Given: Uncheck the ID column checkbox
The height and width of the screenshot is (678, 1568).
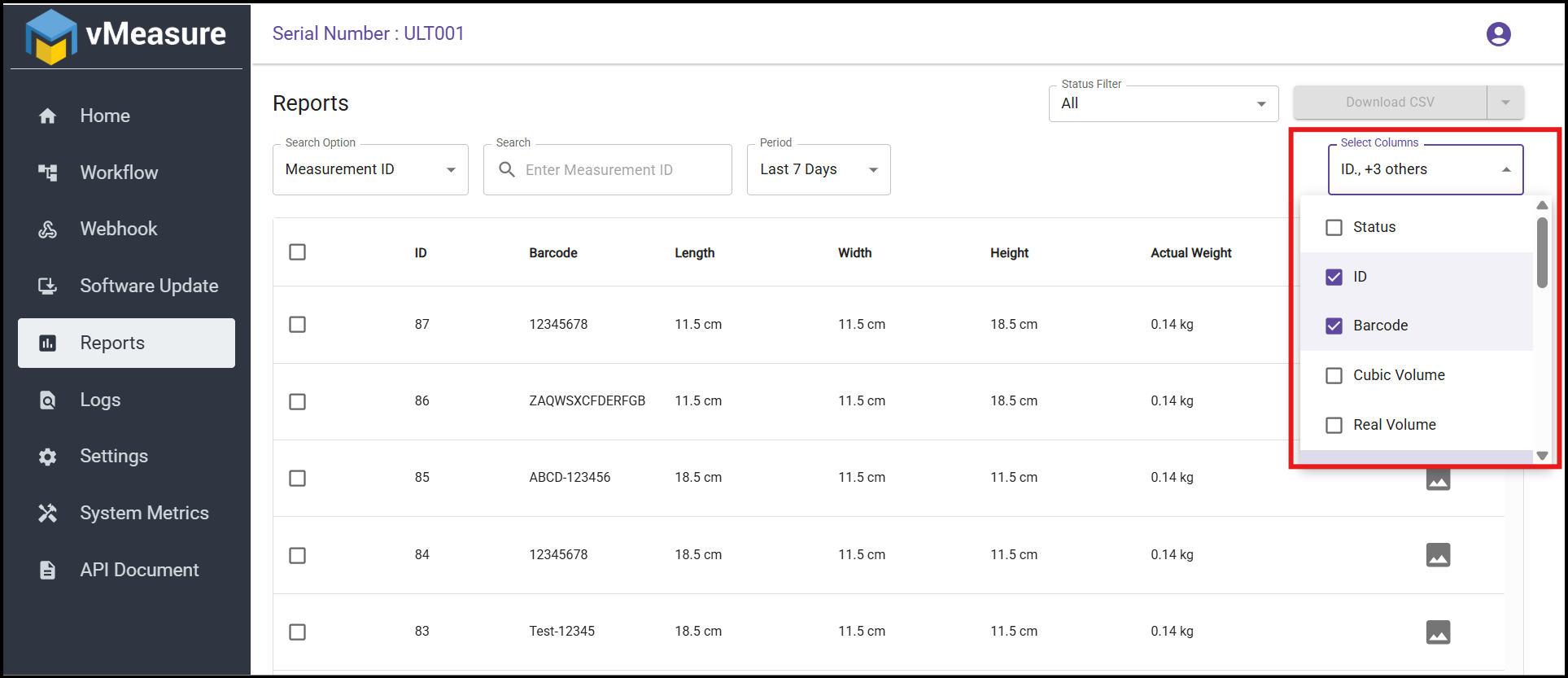Looking at the screenshot, I should click(1334, 277).
